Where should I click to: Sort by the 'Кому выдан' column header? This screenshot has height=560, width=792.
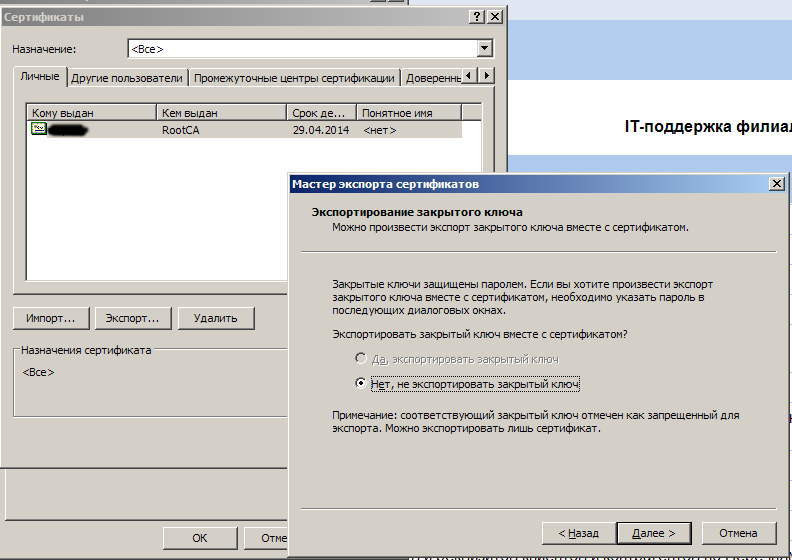point(91,113)
